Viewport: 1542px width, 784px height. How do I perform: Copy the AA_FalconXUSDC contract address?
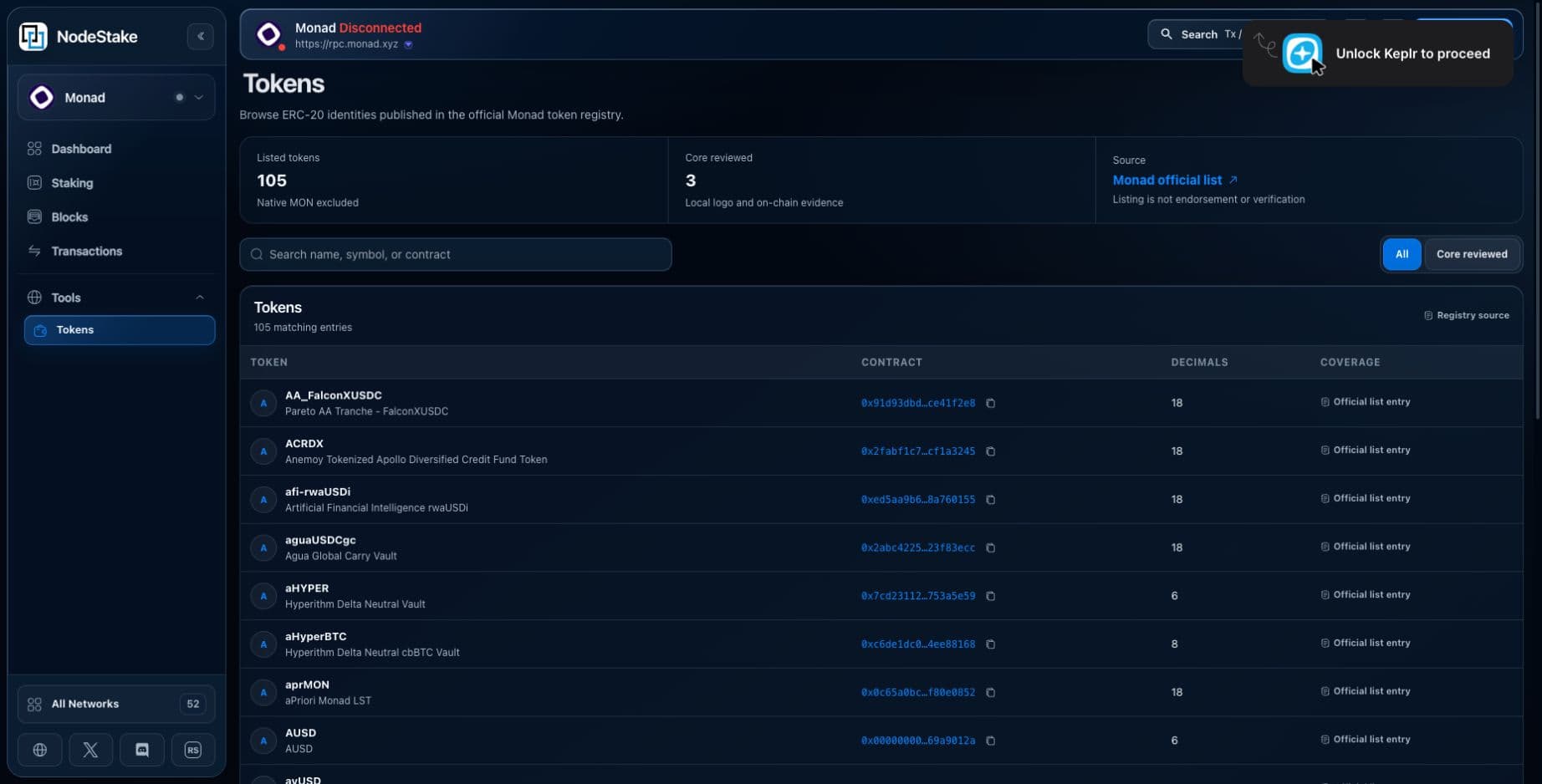click(990, 403)
